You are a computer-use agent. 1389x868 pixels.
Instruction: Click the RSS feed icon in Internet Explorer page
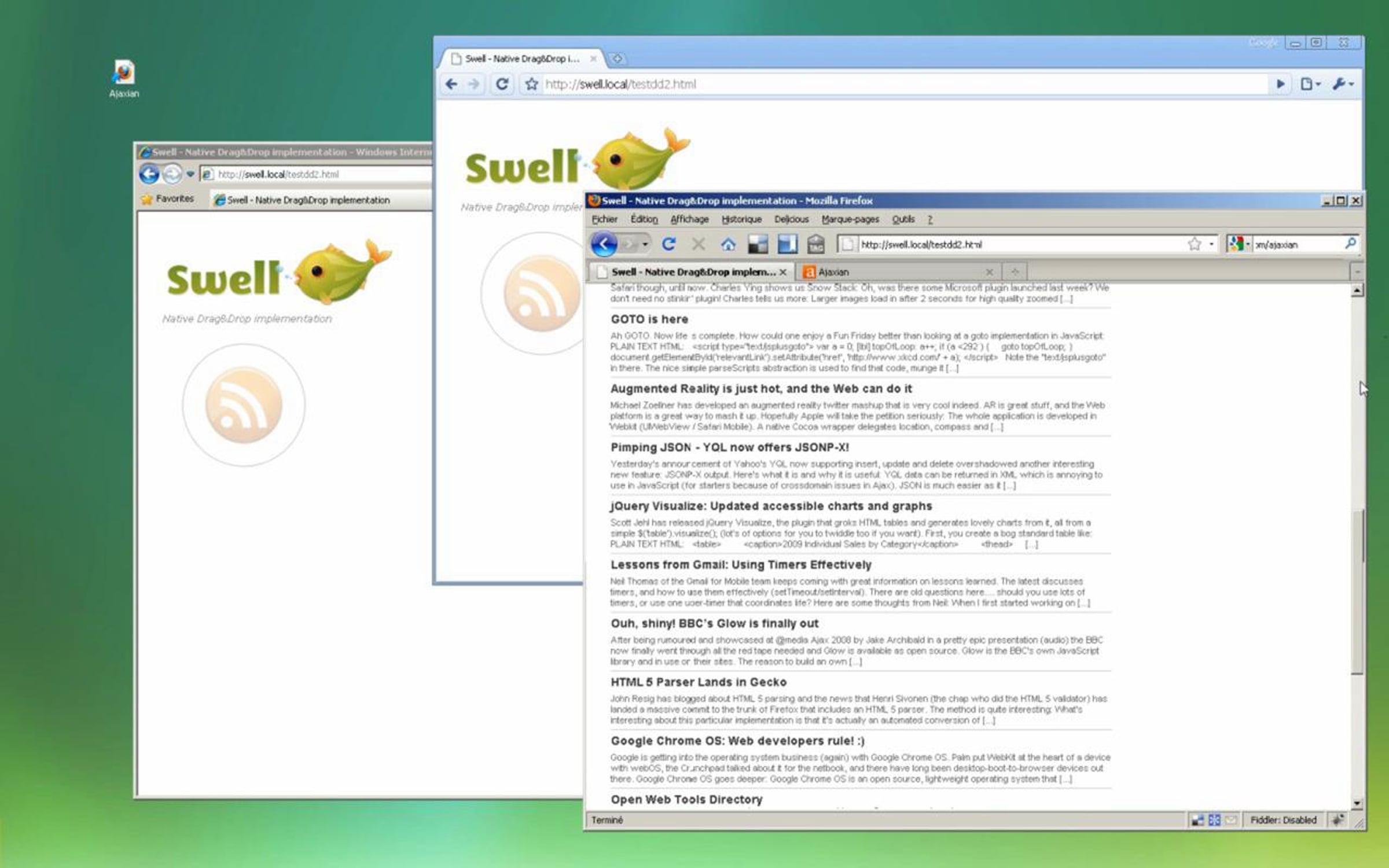[244, 405]
